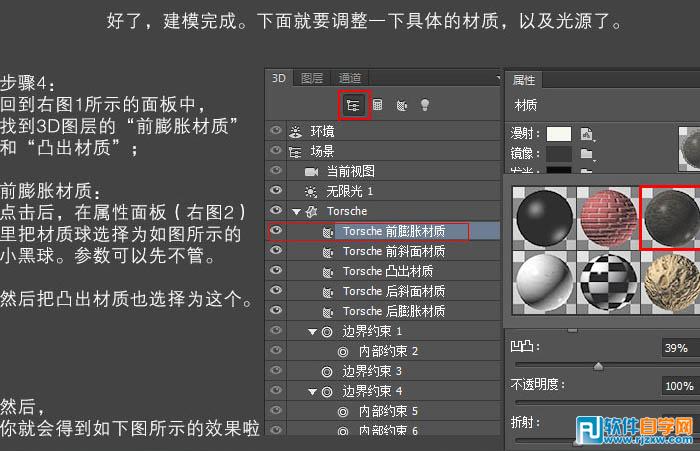700x451 pixels.
Task: Click the 环境 environment icon
Action: (295, 131)
